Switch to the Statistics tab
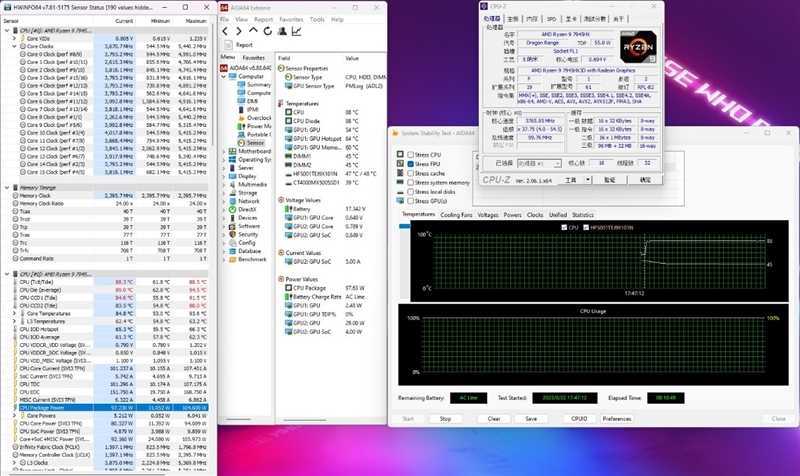The width and height of the screenshot is (800, 476). click(583, 215)
